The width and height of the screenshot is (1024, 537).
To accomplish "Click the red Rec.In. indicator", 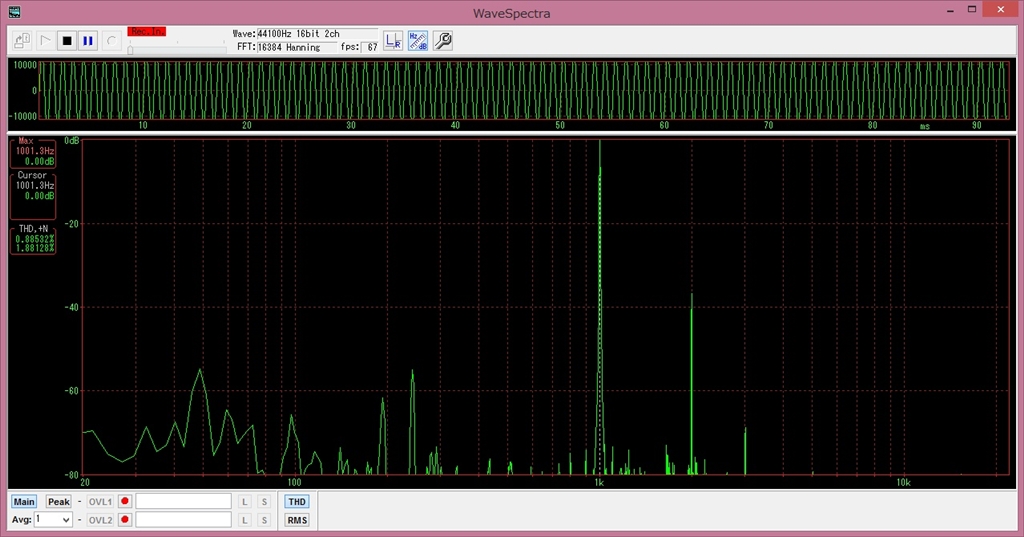I will [147, 31].
